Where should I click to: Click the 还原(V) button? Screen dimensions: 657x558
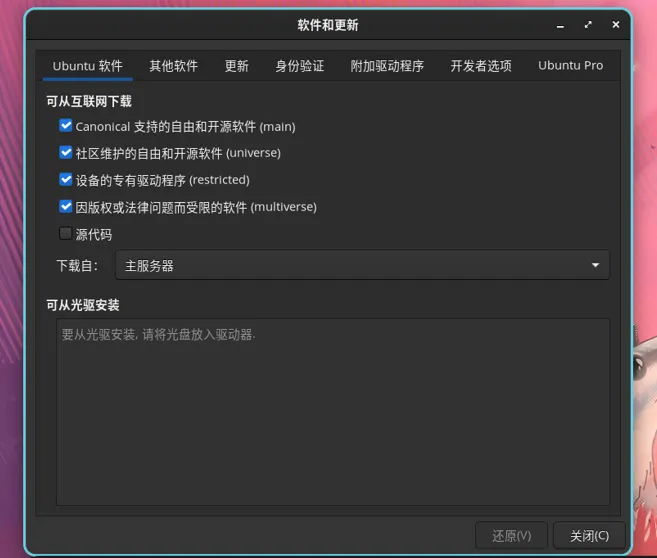[x=511, y=535]
